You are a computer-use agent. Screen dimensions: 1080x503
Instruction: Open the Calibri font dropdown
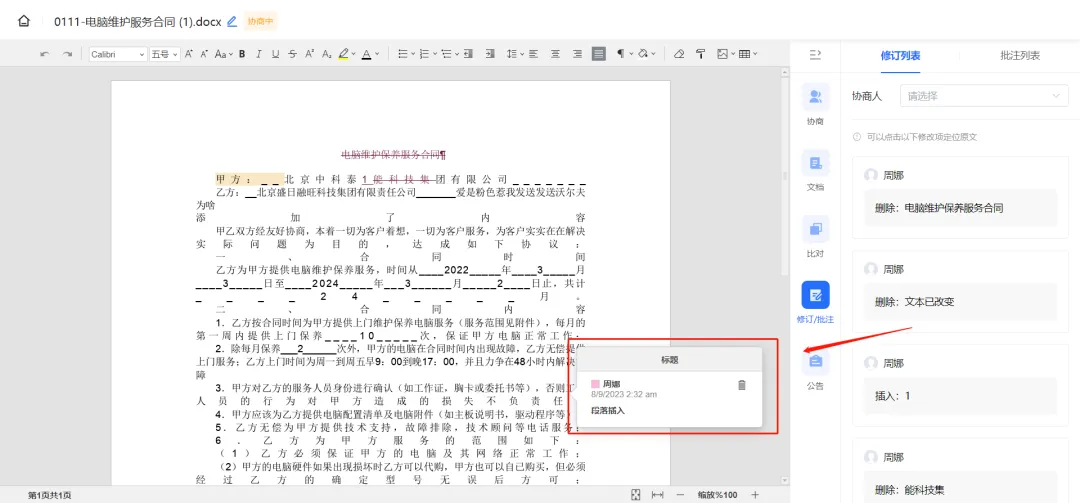(118, 54)
